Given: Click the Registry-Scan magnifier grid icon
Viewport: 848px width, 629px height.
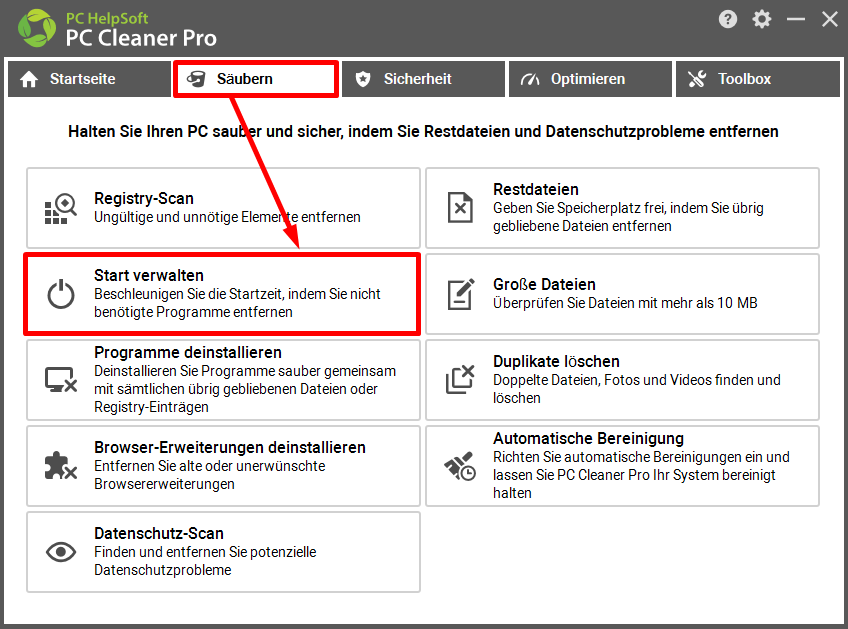Looking at the screenshot, I should (61, 208).
